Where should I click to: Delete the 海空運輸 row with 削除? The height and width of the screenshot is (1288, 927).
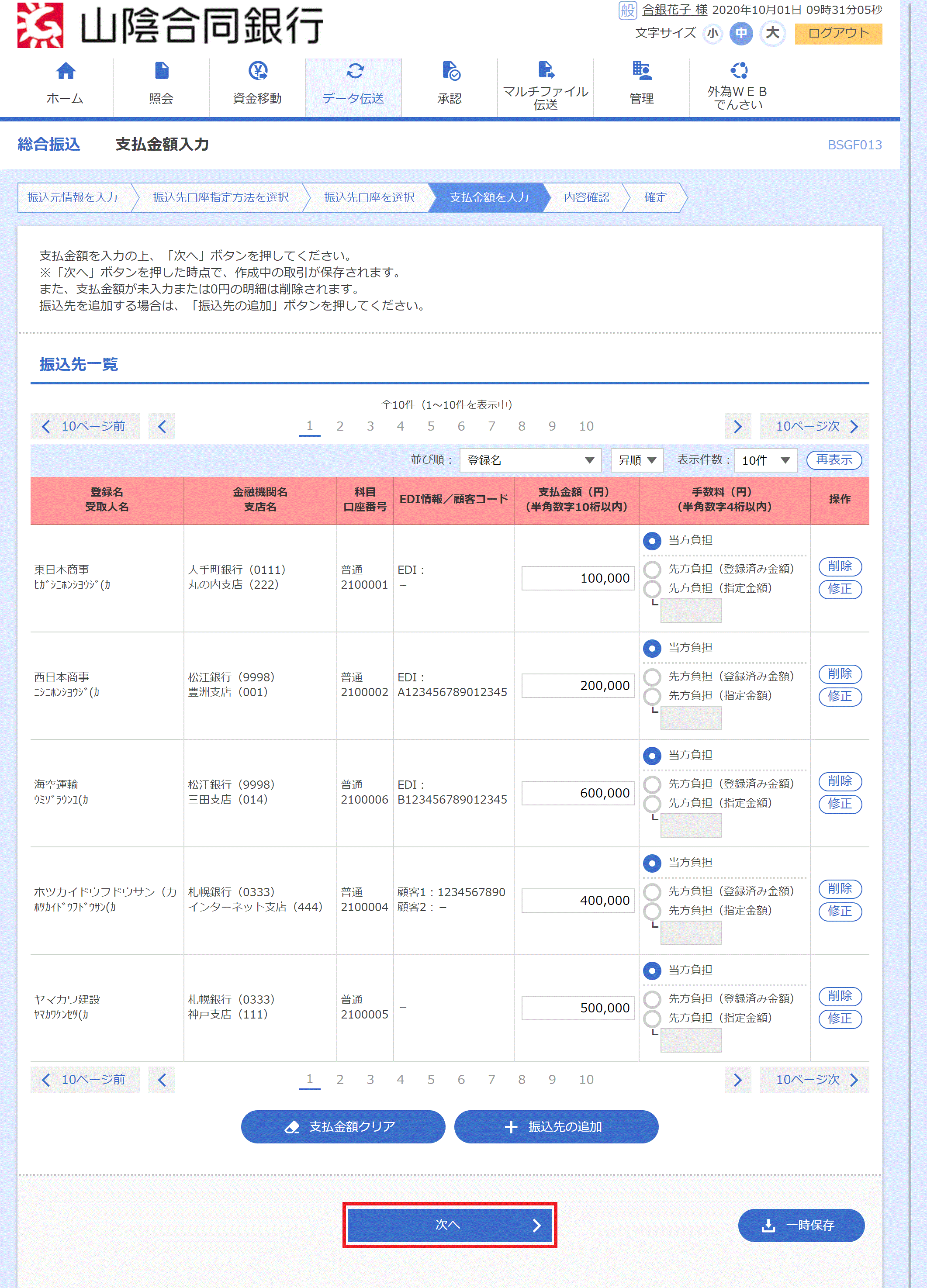[840, 781]
